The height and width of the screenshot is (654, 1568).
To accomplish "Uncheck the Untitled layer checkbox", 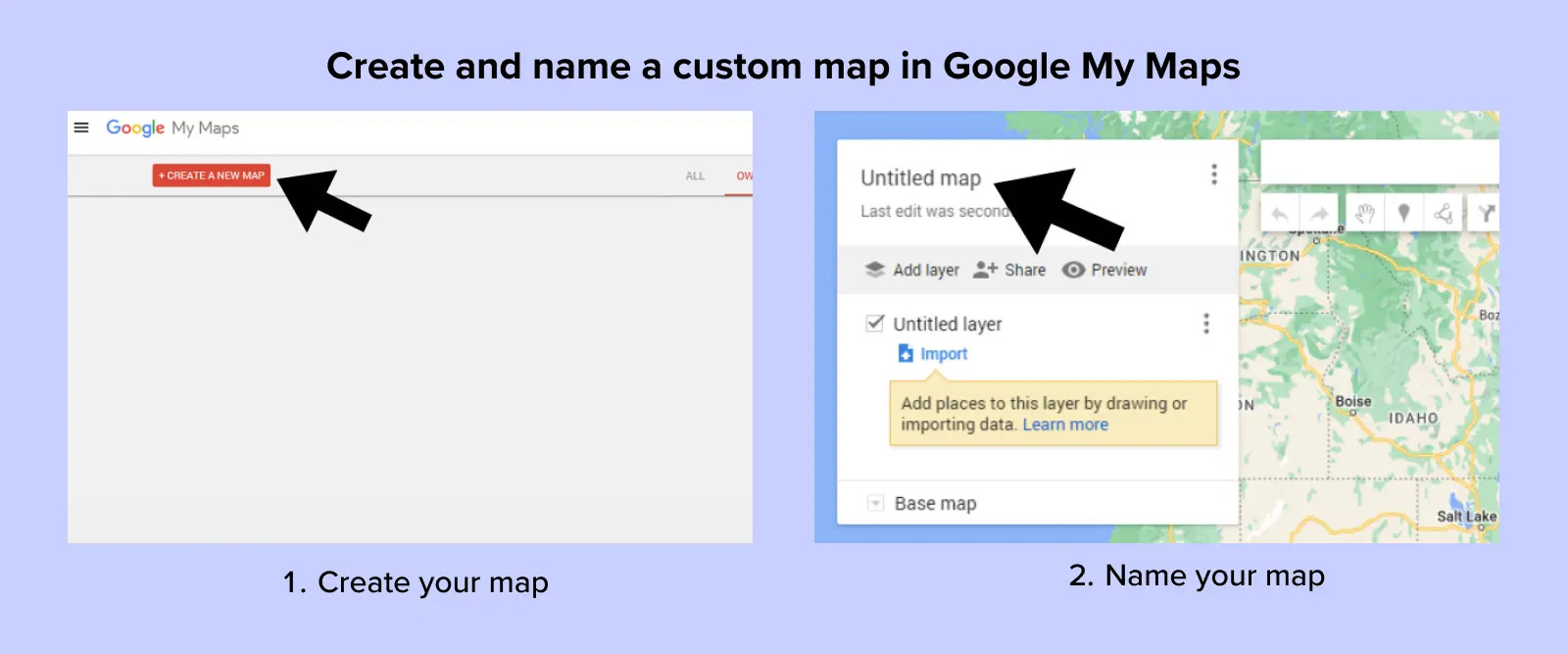I will tap(875, 323).
